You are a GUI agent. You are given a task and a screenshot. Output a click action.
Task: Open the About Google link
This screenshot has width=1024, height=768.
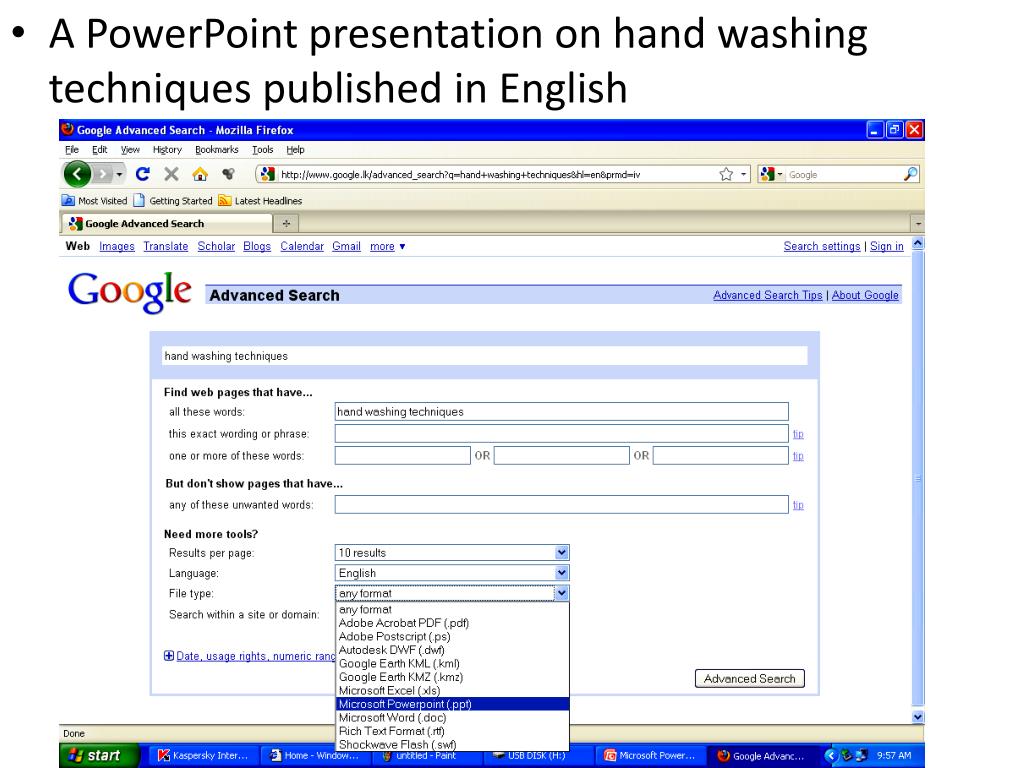tap(865, 295)
